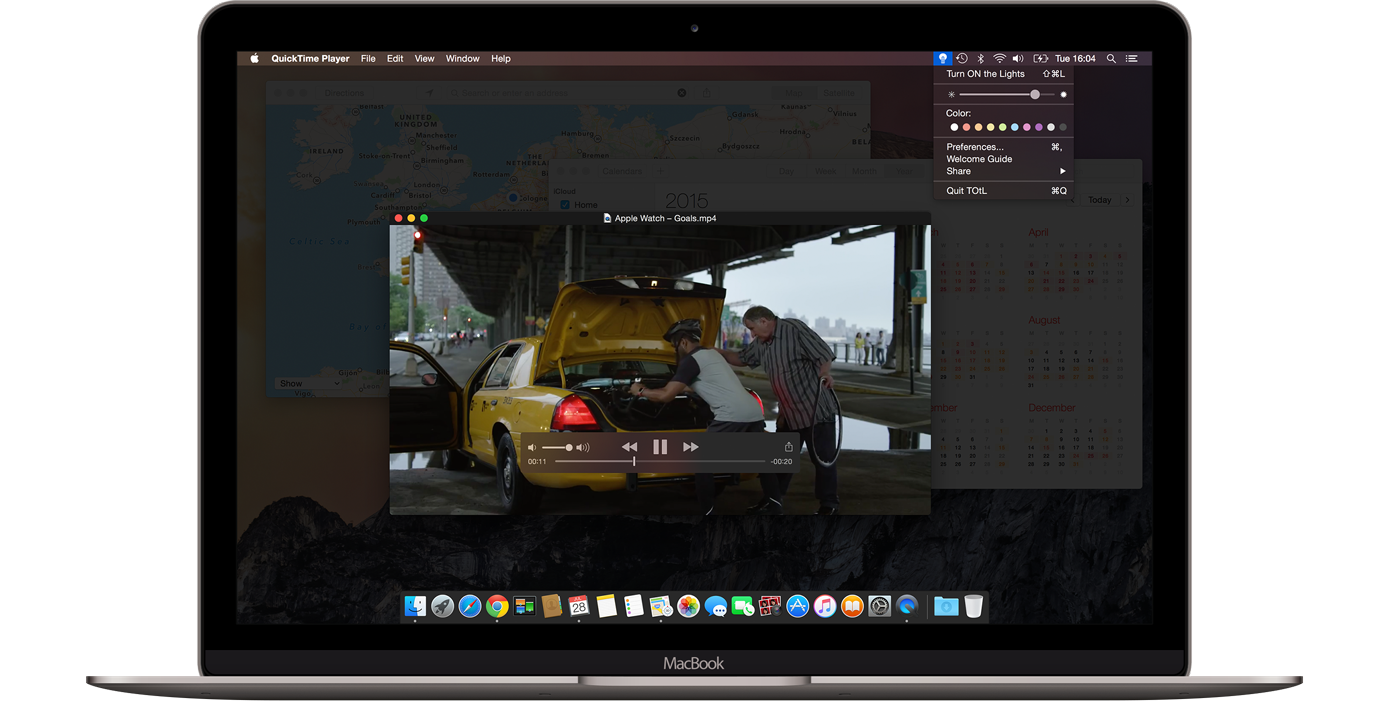1400x716 pixels.
Task: Adjust the QuickTime volume slider
Action: click(557, 448)
